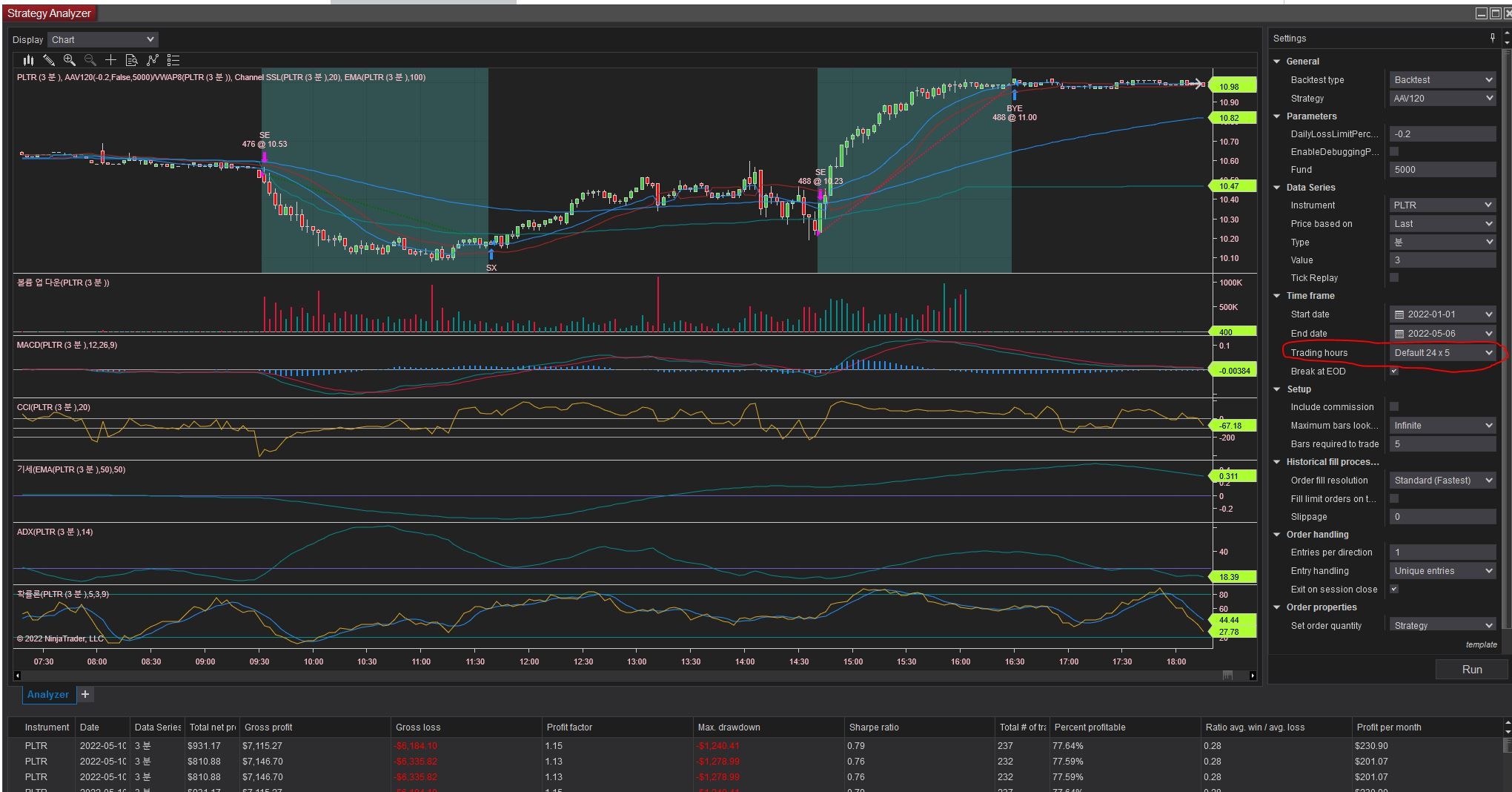This screenshot has height=792, width=1512.
Task: Sort by Profit factor column
Action: click(x=617, y=727)
